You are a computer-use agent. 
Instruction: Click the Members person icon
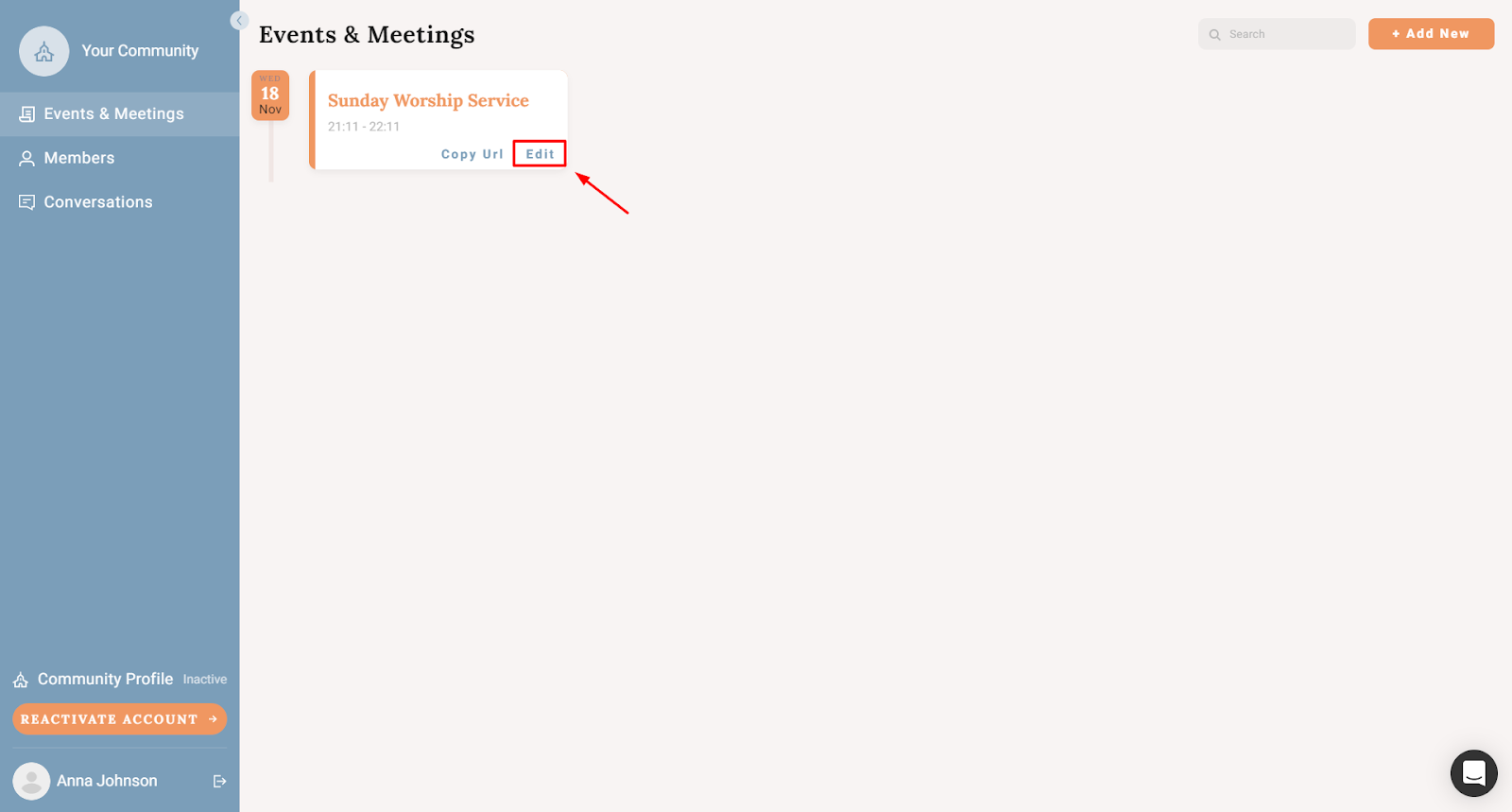click(27, 159)
